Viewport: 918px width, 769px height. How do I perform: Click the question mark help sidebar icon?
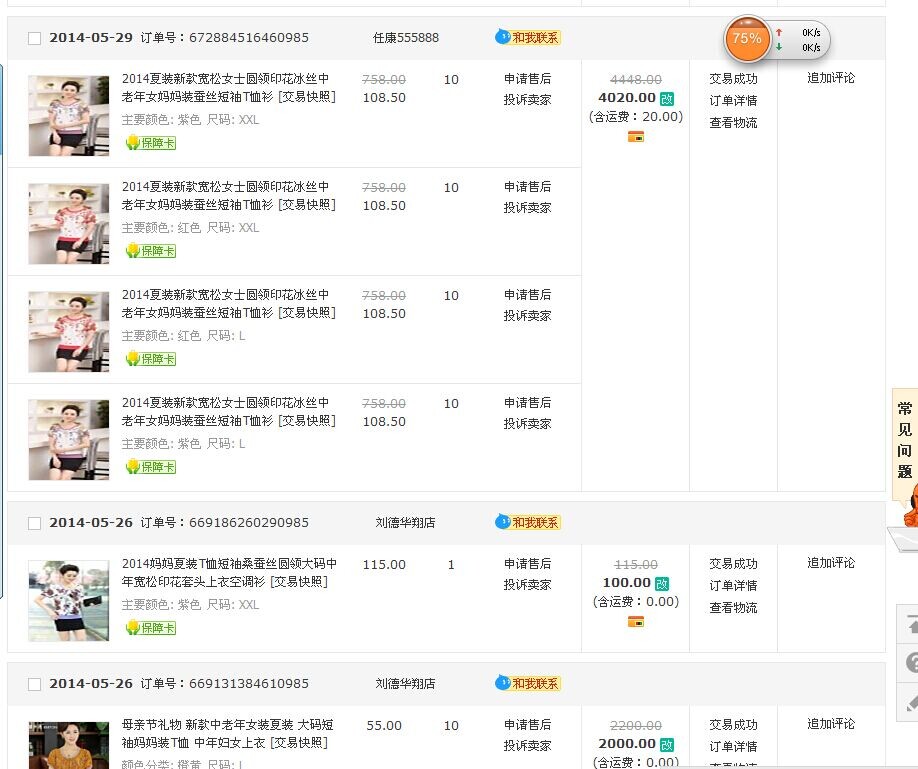click(x=910, y=664)
